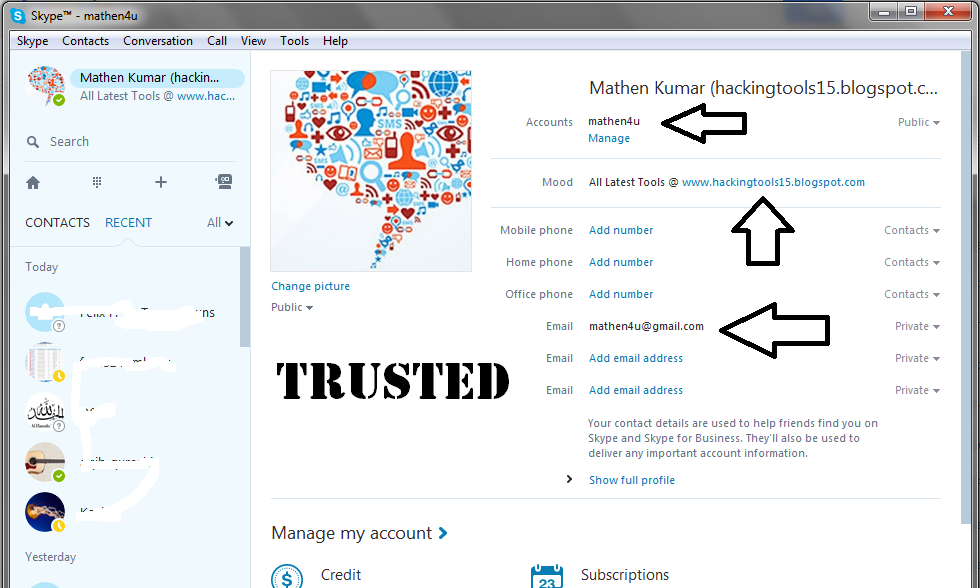Select the jellyfish avatar contact
This screenshot has width=980, height=588.
click(45, 512)
